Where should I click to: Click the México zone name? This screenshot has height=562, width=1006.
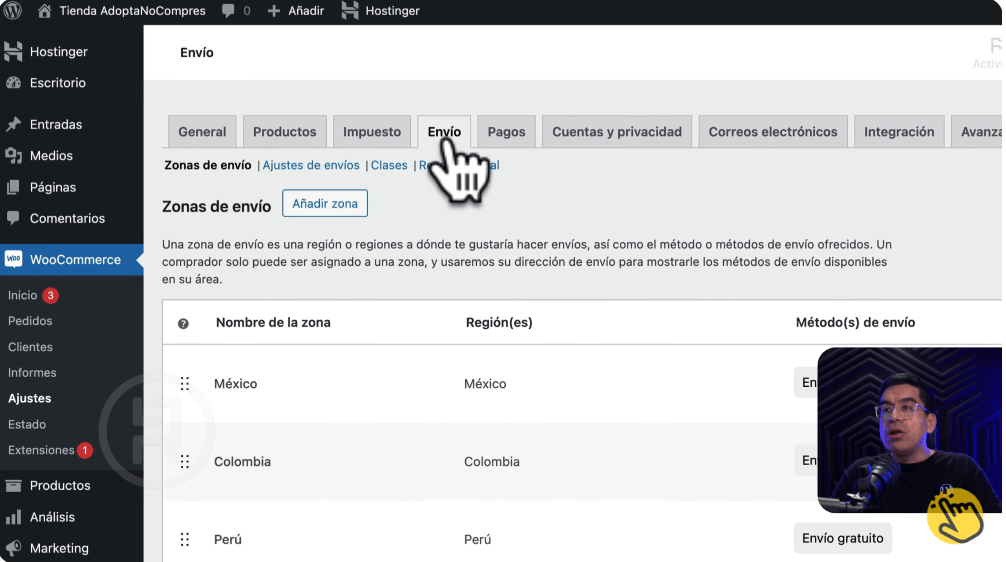click(x=235, y=384)
